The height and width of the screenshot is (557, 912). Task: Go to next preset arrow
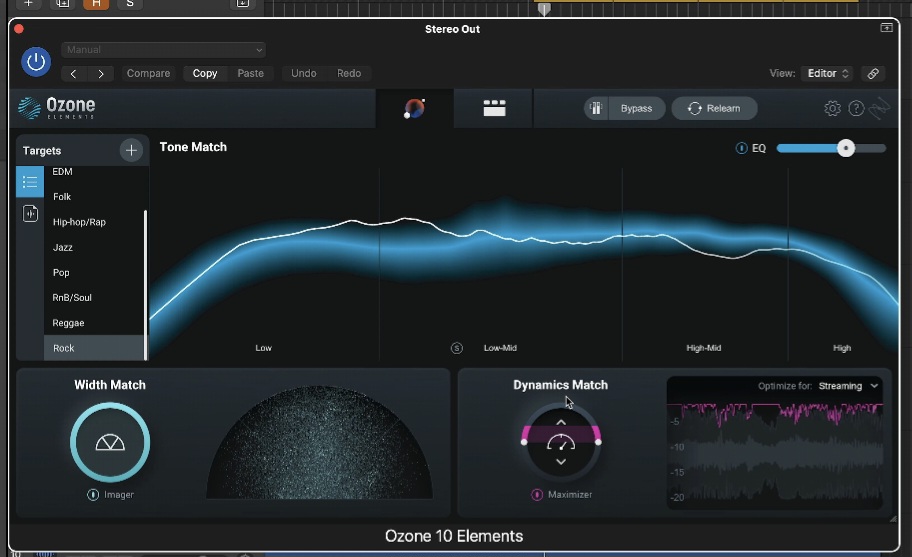click(x=101, y=73)
